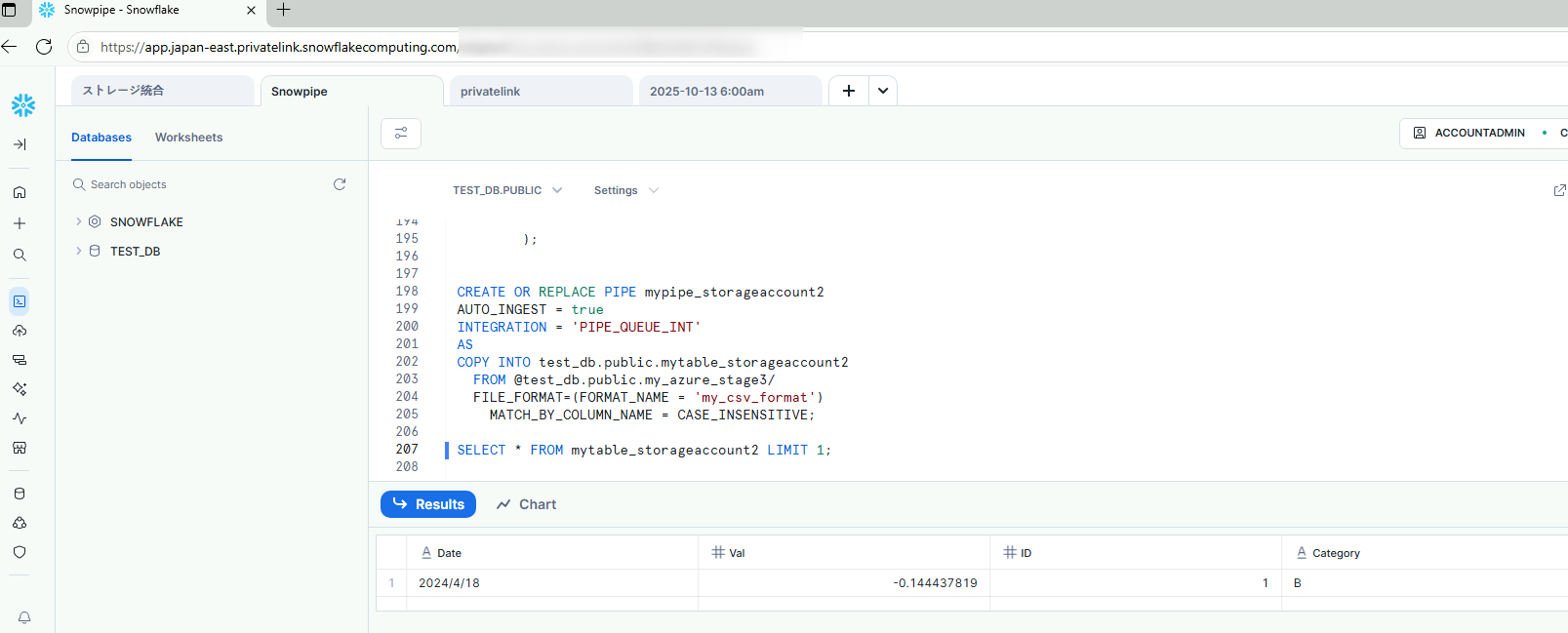Click the Snowflake logo icon
Screen dimensions: 1568x633
[23, 105]
